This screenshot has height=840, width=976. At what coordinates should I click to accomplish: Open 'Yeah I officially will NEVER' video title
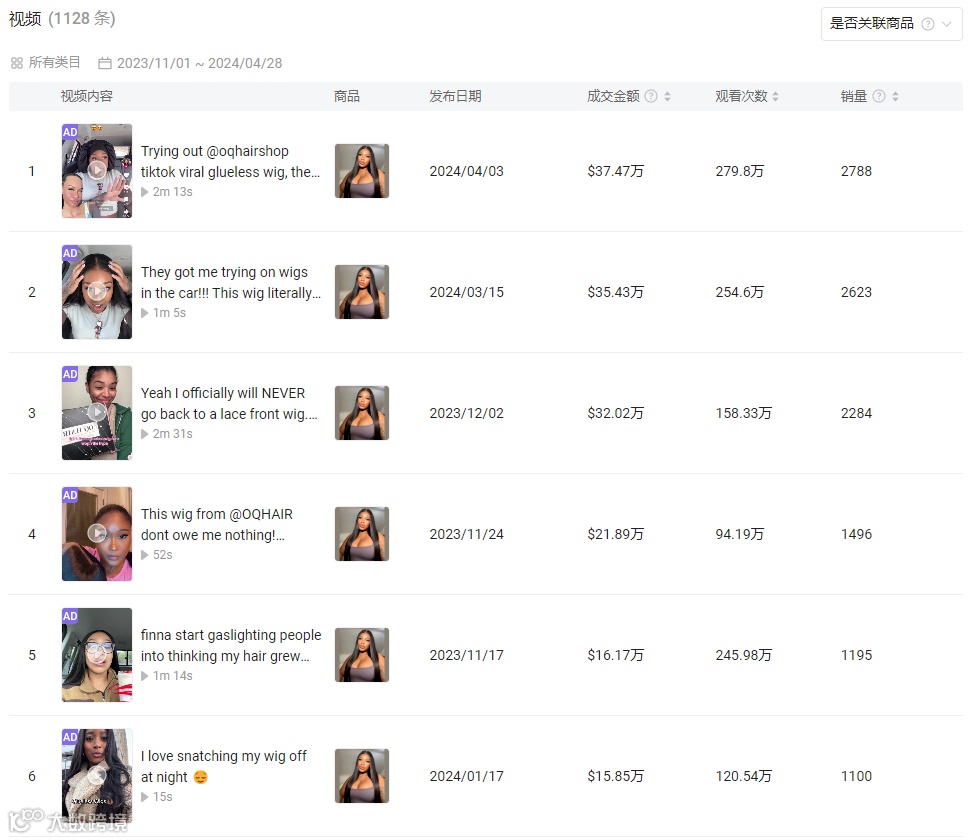(229, 403)
